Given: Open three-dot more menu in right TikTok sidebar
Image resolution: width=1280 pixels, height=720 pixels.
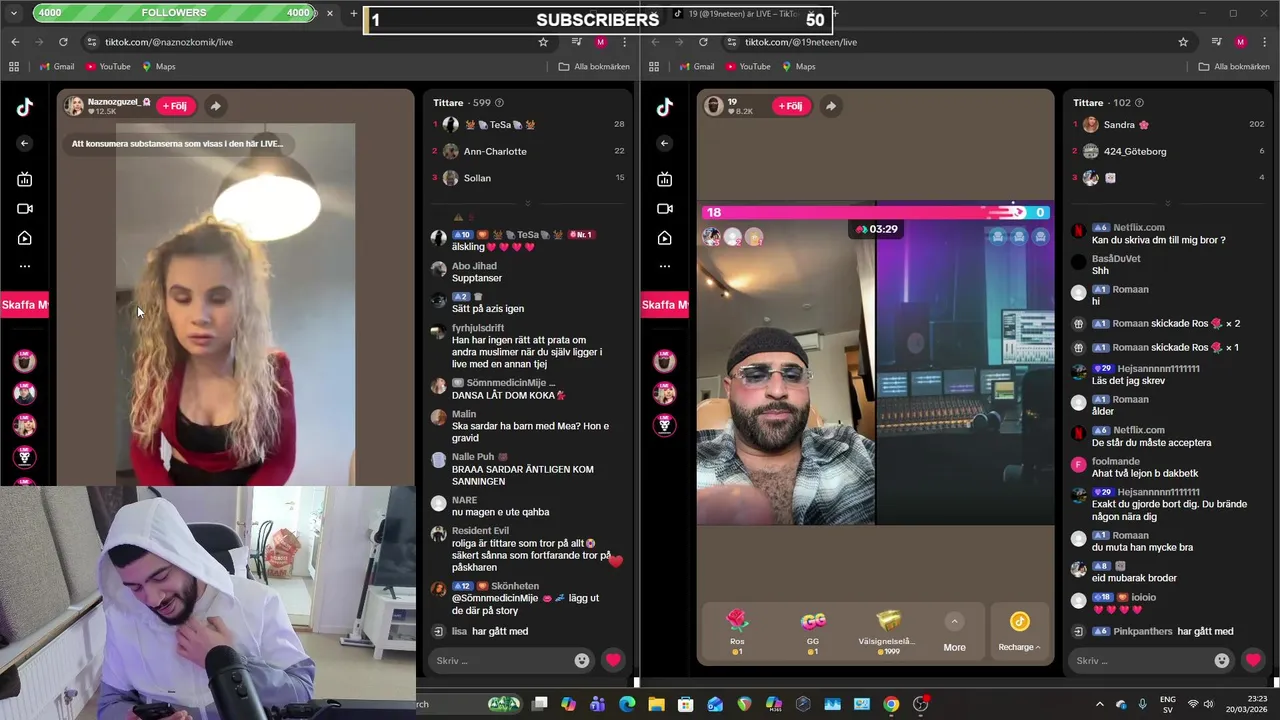Looking at the screenshot, I should (665, 266).
